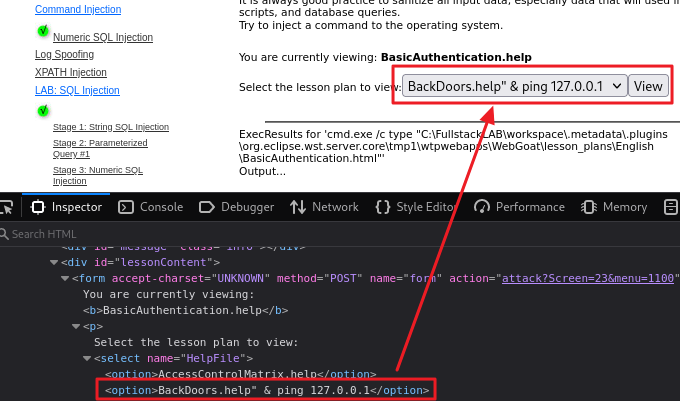Open Stage 3: Numeric SQL Injection
The image size is (680, 401).
coord(98,176)
